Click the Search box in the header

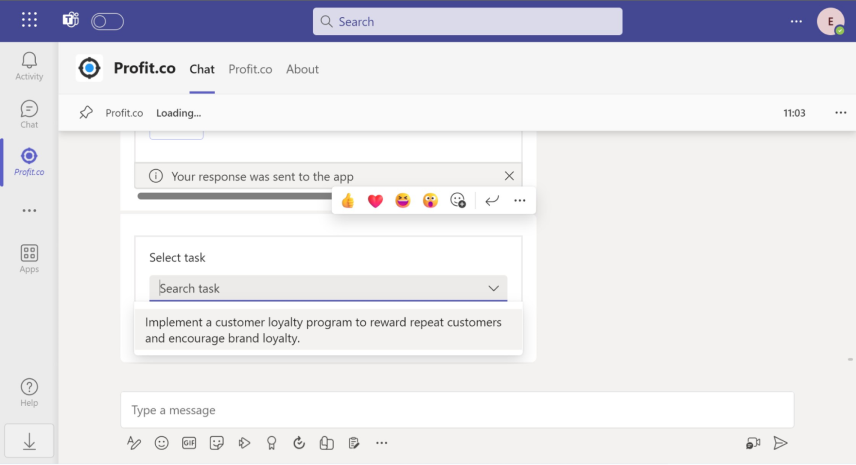[x=467, y=21]
